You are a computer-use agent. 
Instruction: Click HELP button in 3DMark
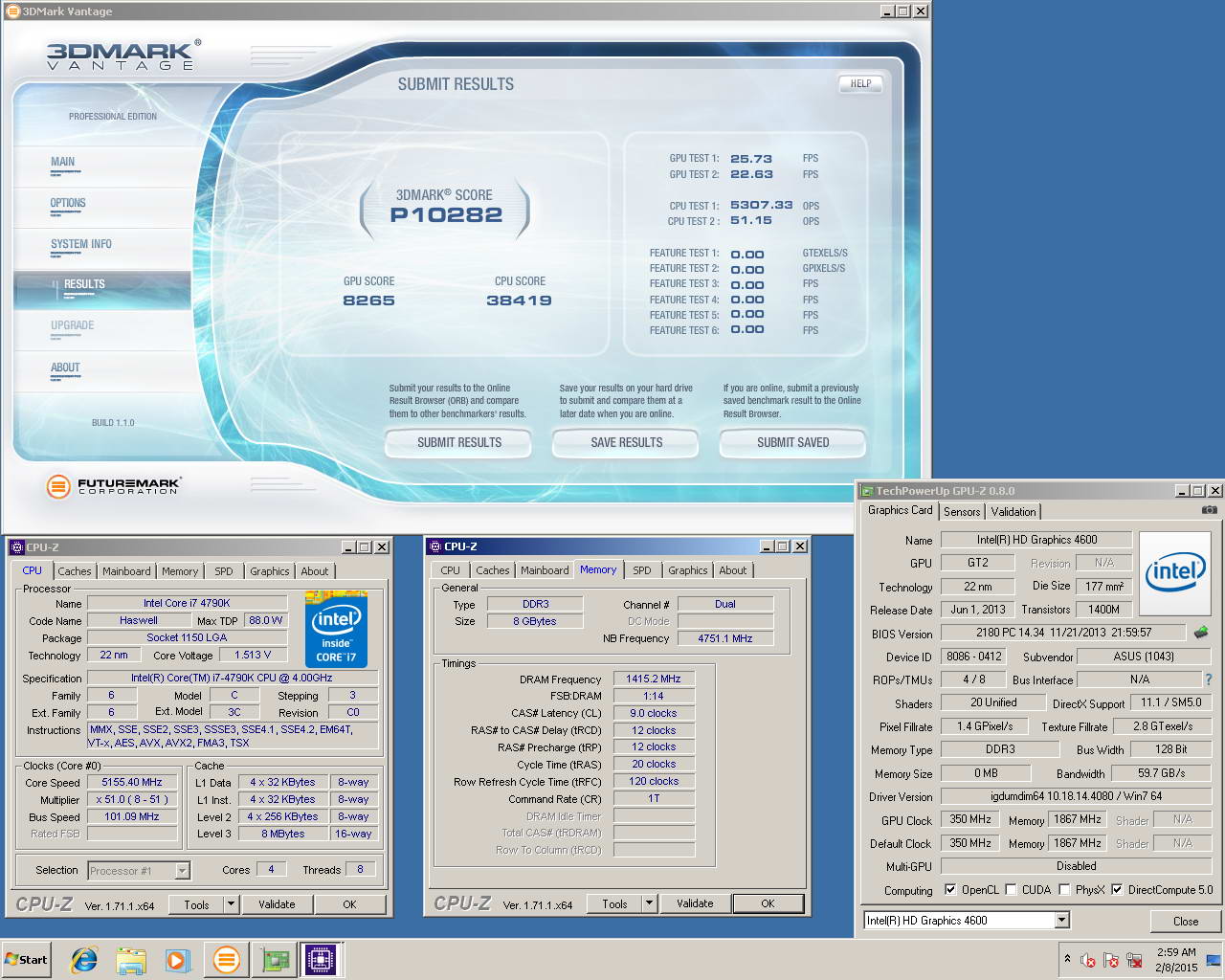coord(860,83)
